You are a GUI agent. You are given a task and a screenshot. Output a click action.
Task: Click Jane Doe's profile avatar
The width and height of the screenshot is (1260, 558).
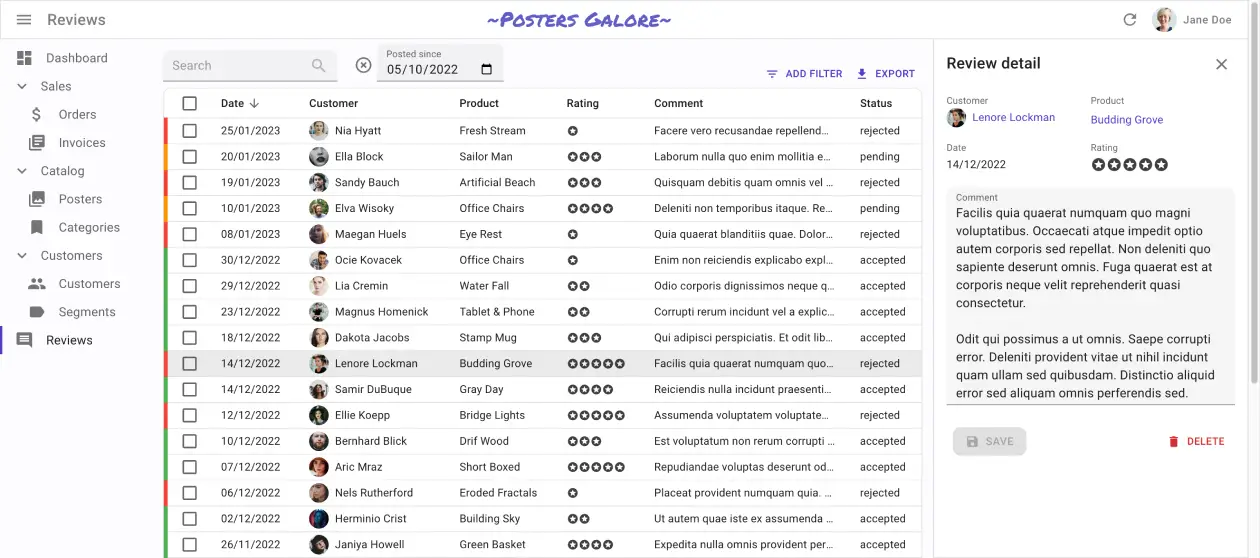(1164, 20)
